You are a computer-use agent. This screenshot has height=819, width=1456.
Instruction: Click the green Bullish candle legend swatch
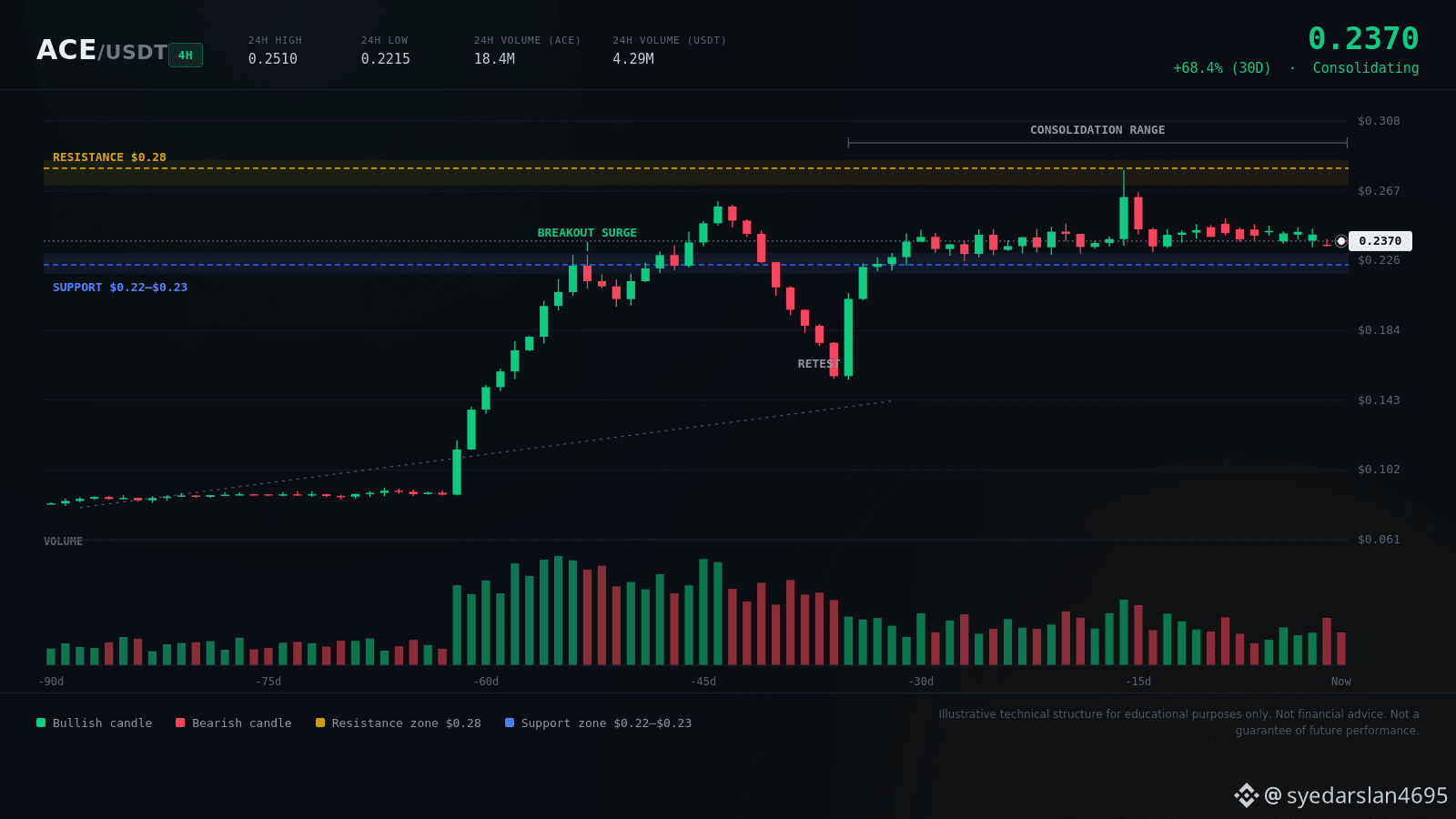(41, 723)
